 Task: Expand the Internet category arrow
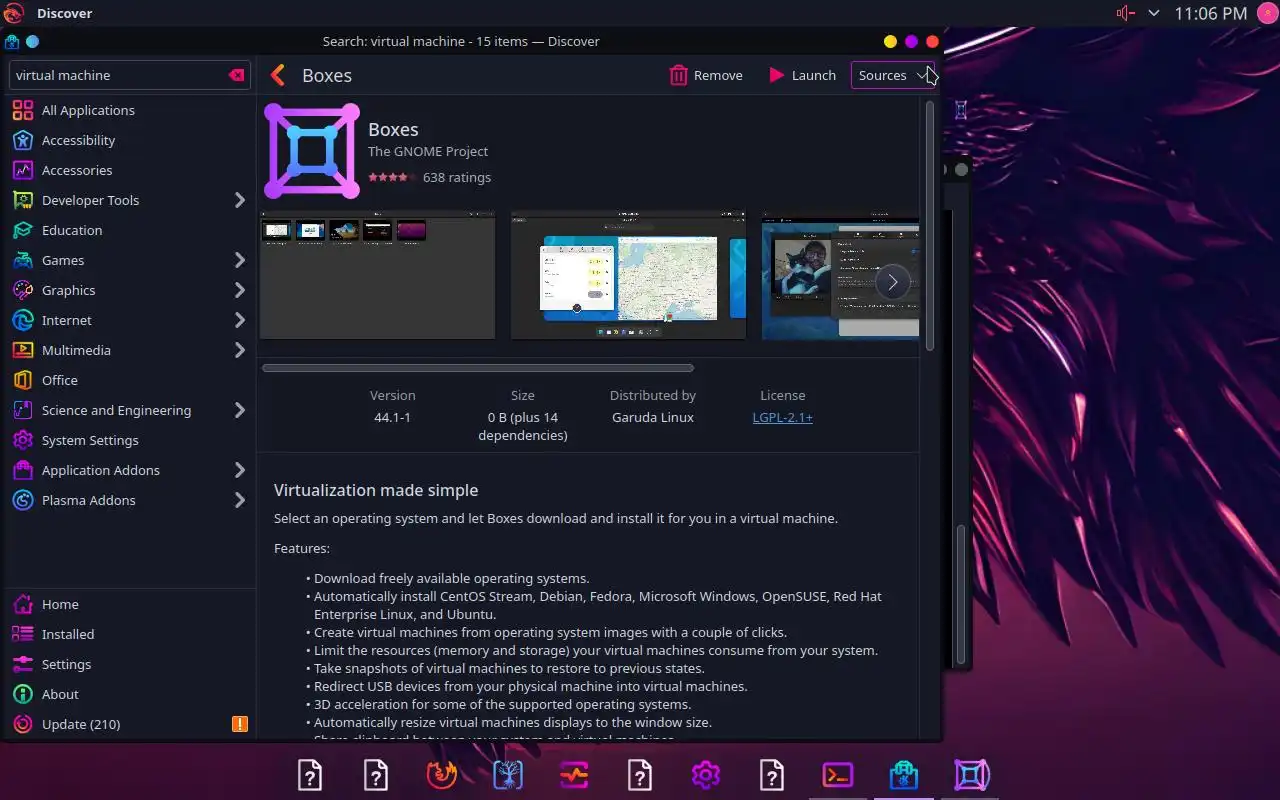click(x=239, y=320)
